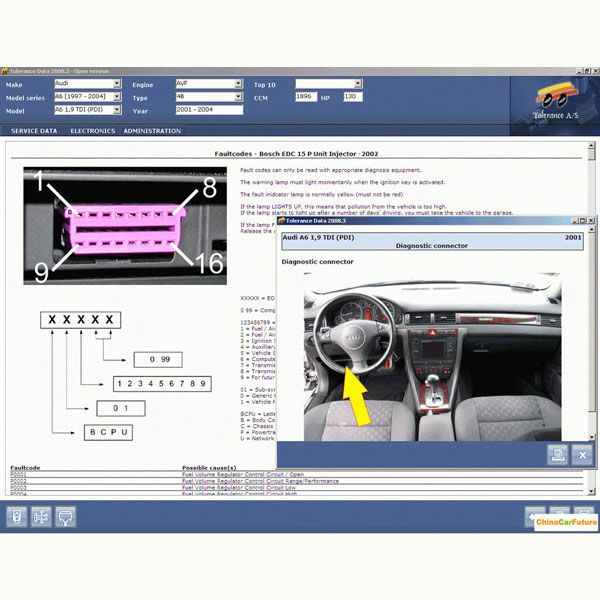This screenshot has height=600, width=600.
Task: Click the wiring diagram icon in bottom toolbar
Action: pyautogui.click(x=41, y=517)
